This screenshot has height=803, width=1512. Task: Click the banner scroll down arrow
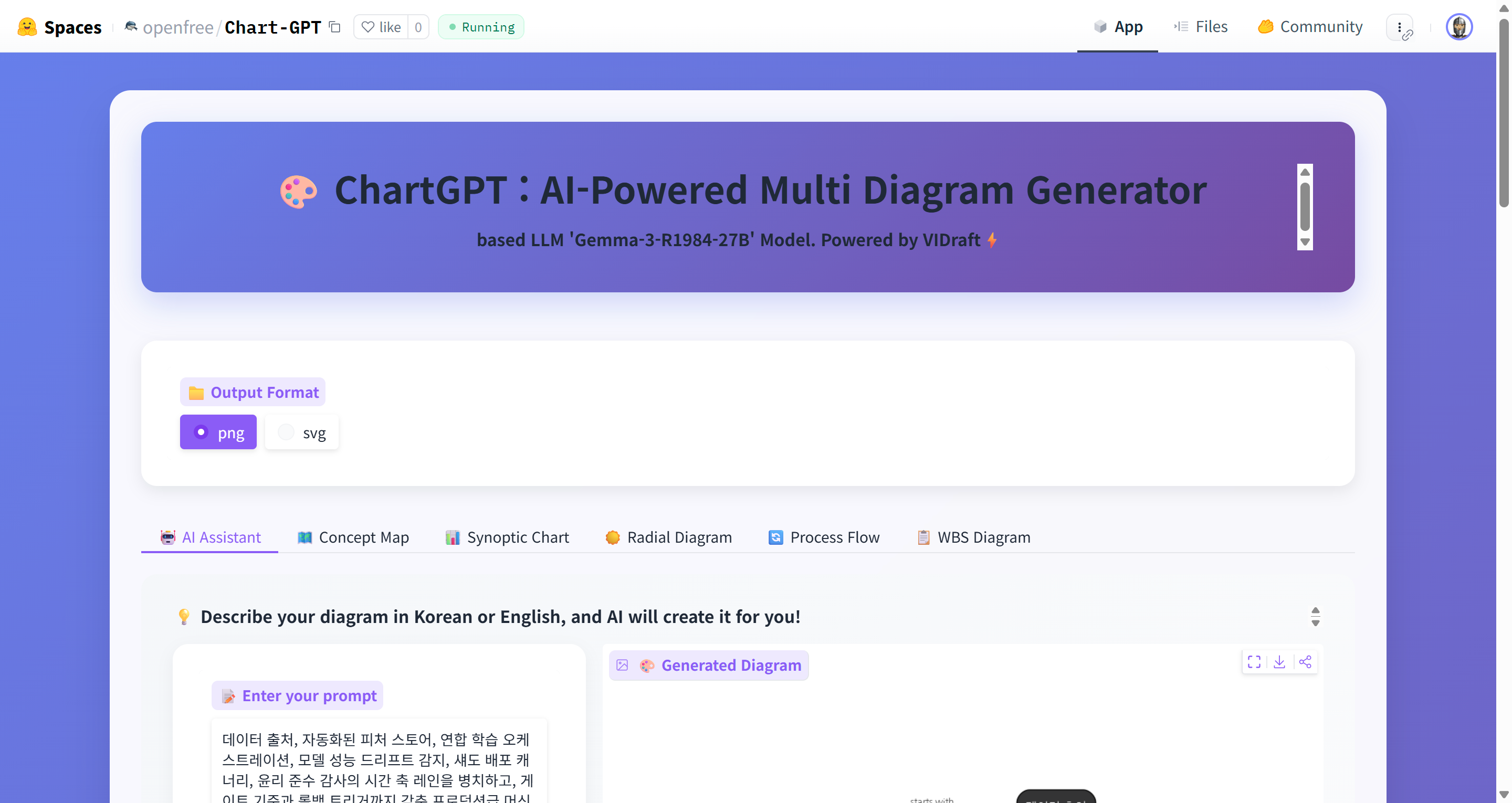point(1305,242)
